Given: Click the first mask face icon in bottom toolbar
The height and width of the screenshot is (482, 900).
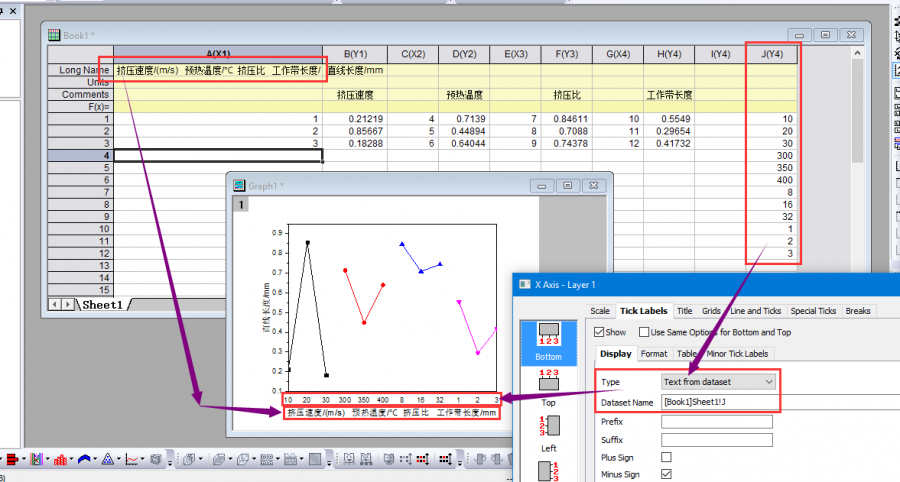Looking at the screenshot, I should click(349, 459).
